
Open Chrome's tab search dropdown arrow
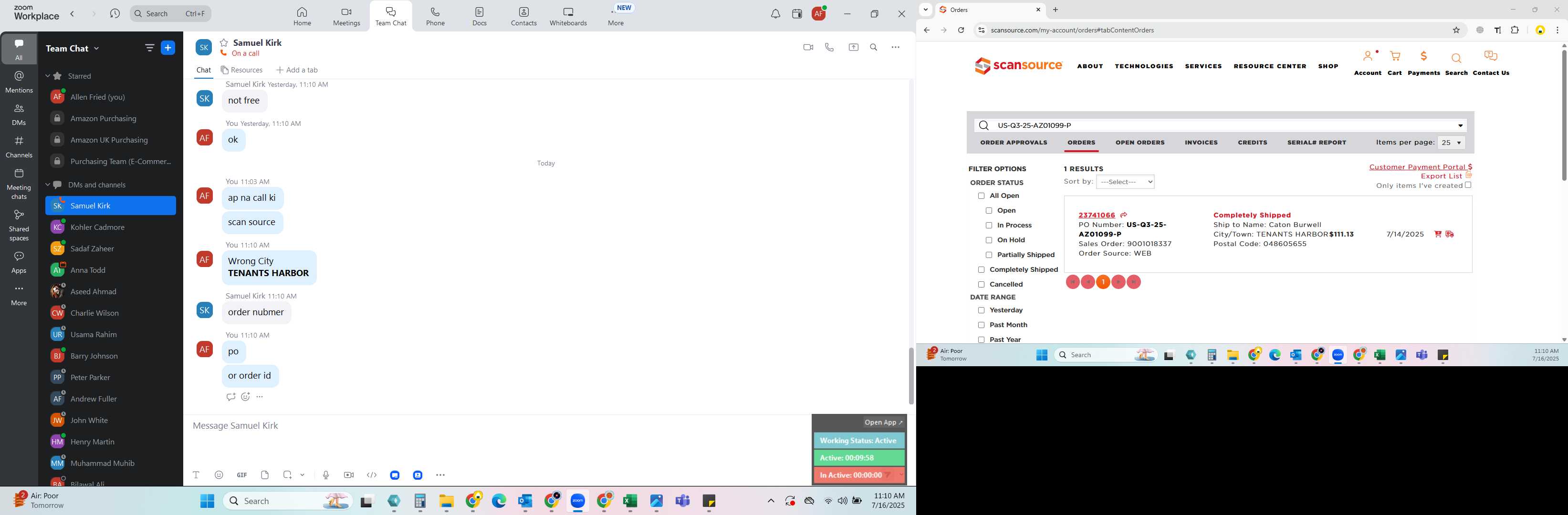click(925, 10)
